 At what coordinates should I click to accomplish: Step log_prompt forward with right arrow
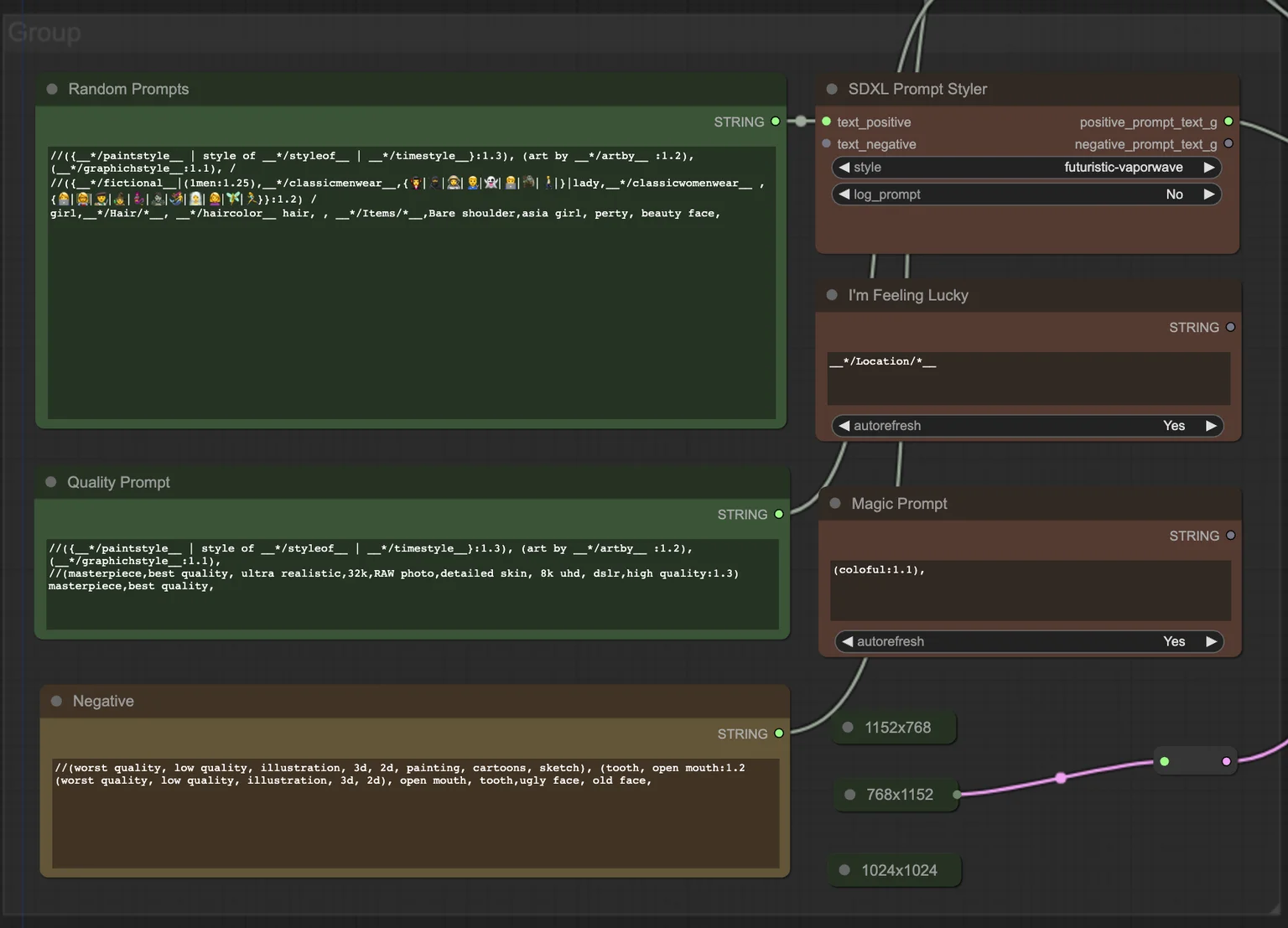(1209, 194)
